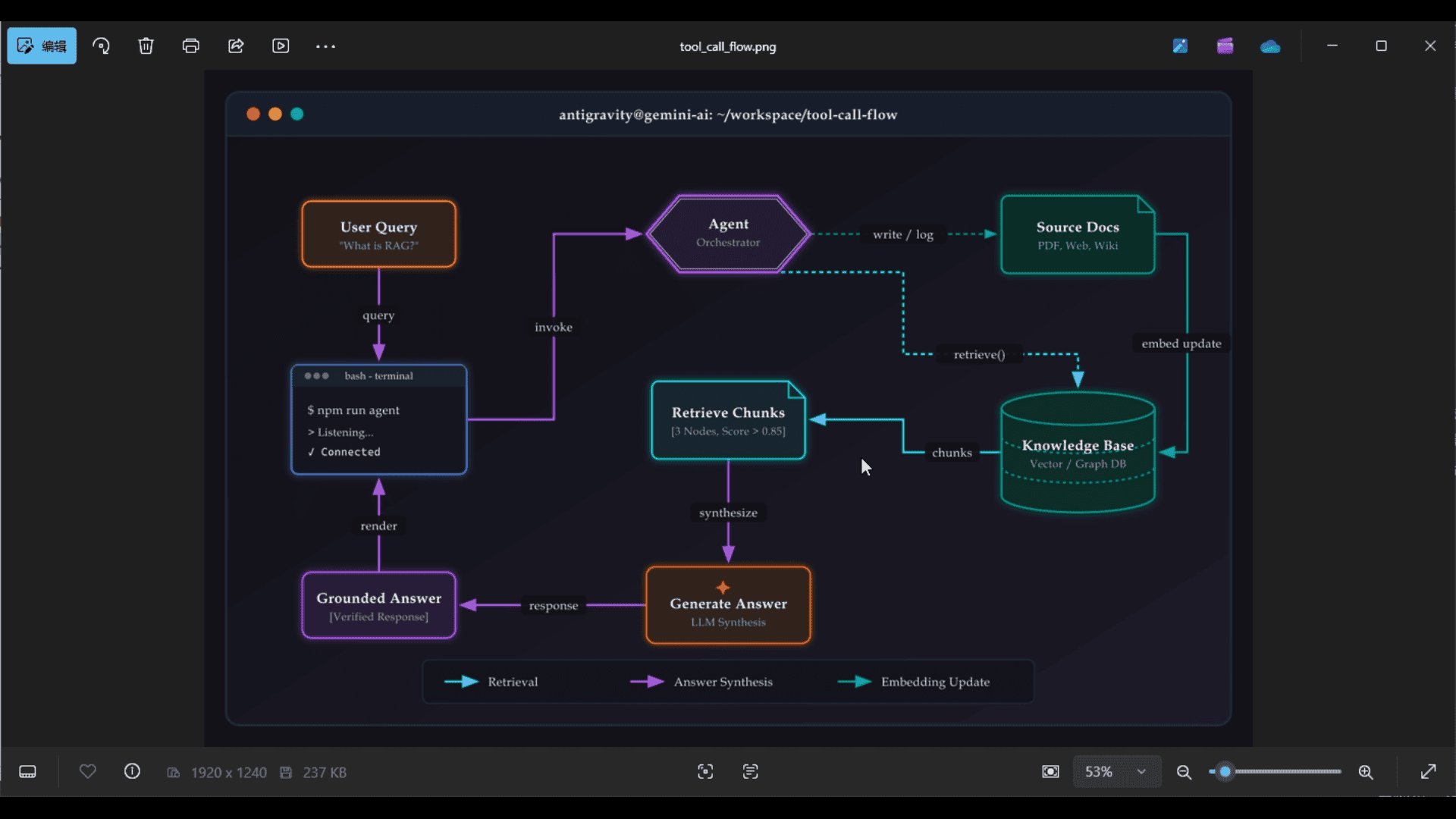
Task: Launch the Designer app icon
Action: pyautogui.click(x=1180, y=46)
